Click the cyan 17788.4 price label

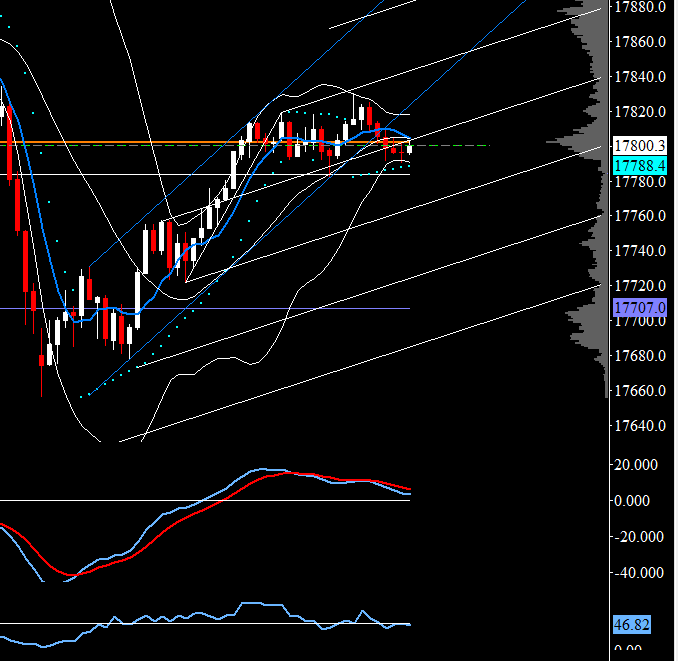(640, 165)
